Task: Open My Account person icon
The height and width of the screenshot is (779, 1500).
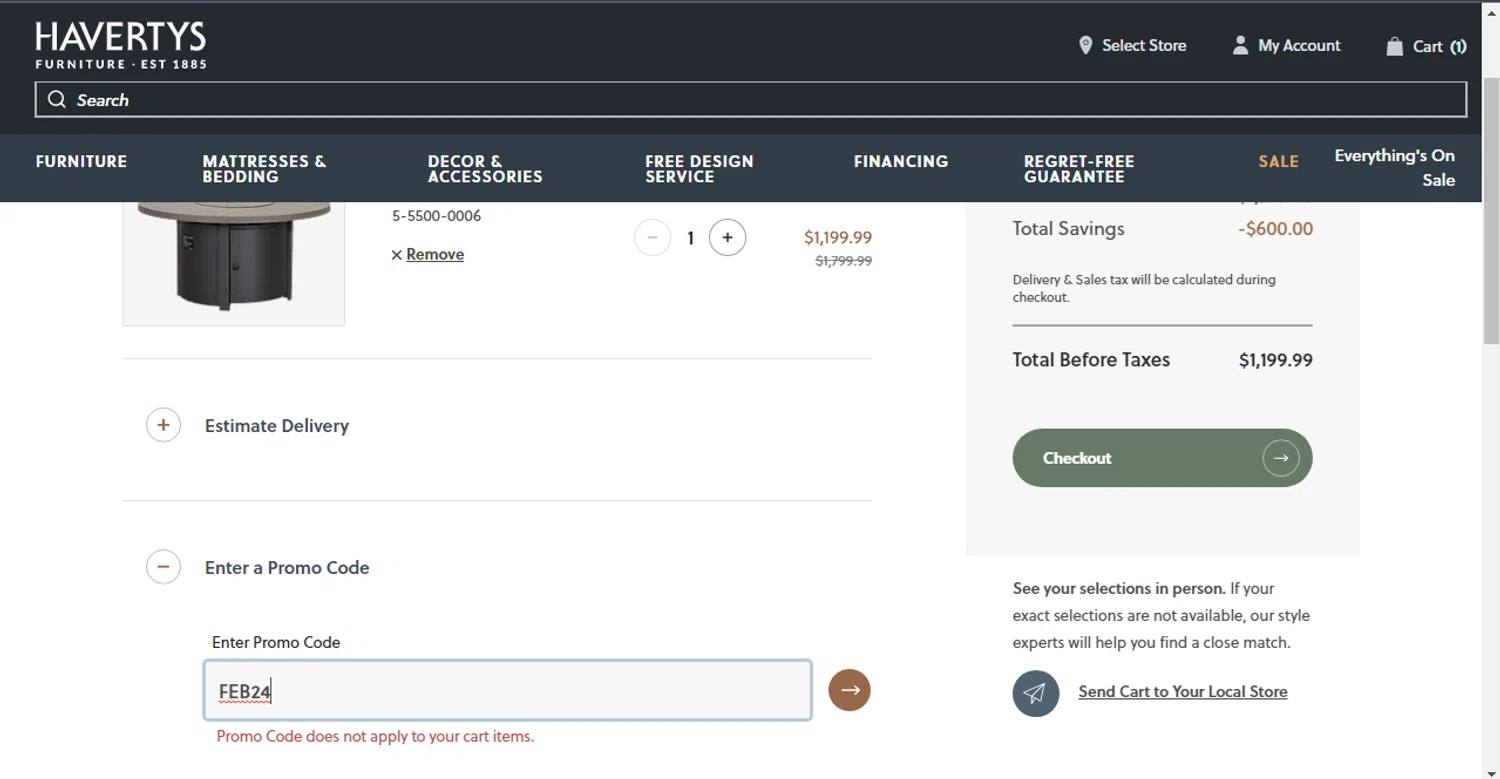Action: (x=1240, y=46)
